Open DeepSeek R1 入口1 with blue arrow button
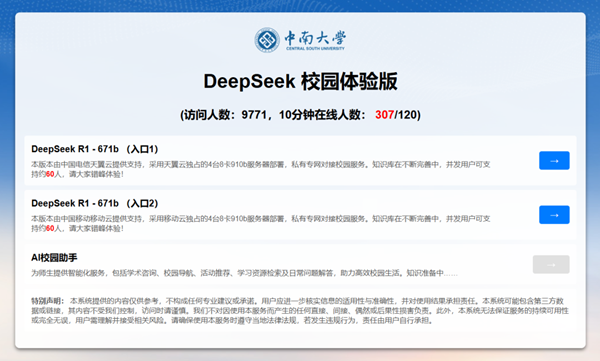This screenshot has height=361, width=600. (554, 160)
